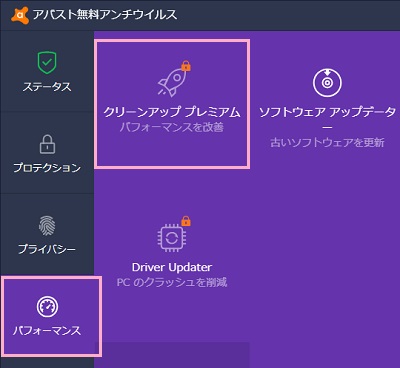Open the padlock Protection icon
Screen dimensions: 400x368
tap(47, 144)
